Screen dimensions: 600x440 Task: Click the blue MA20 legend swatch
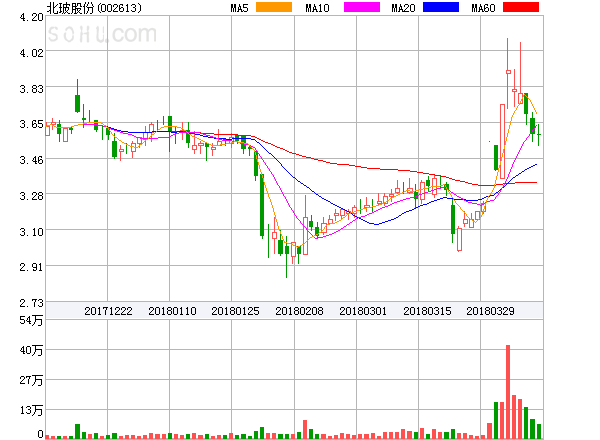point(441,7)
